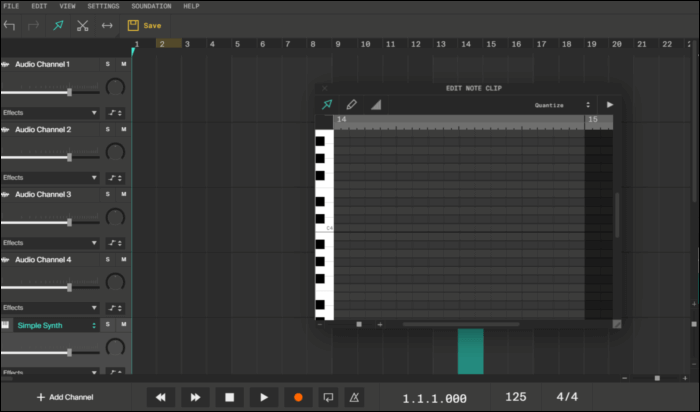Mute Audio Channel 1
This screenshot has height=412, width=700.
click(x=123, y=64)
